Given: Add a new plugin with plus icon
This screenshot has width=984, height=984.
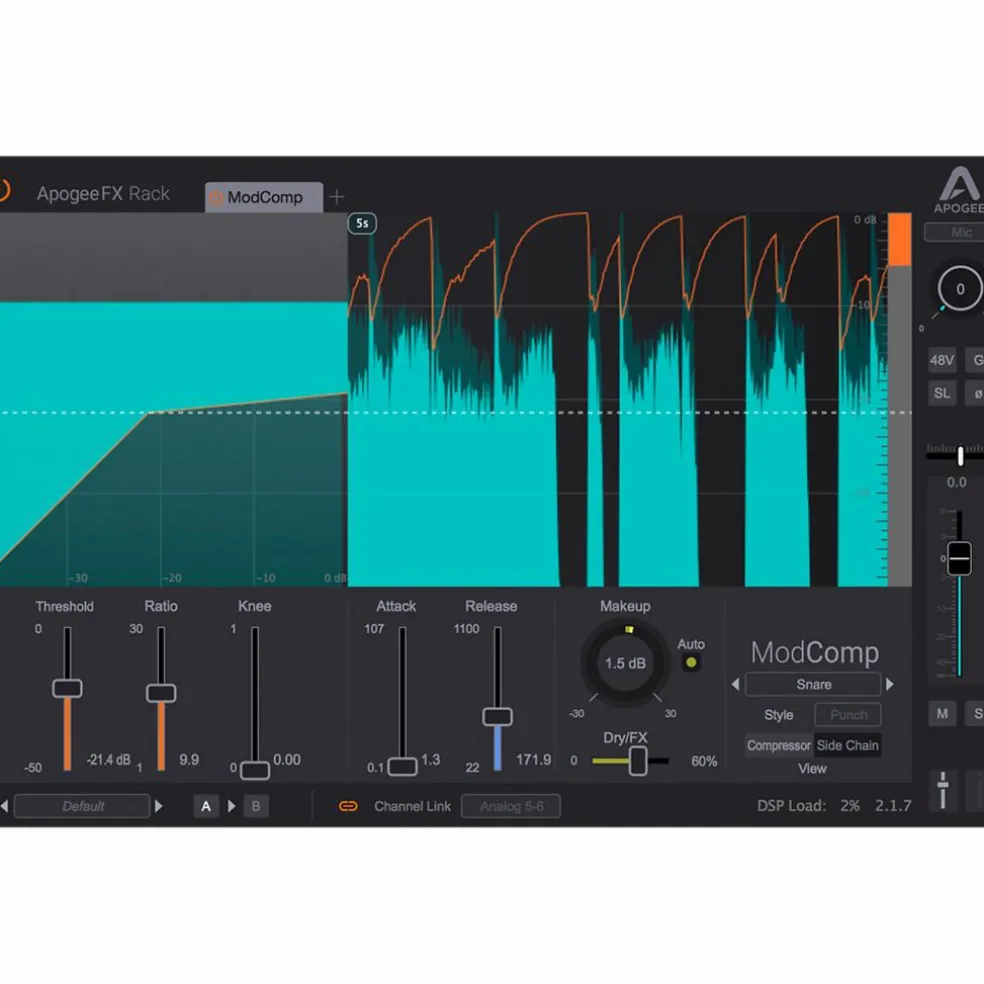Looking at the screenshot, I should 337,197.
